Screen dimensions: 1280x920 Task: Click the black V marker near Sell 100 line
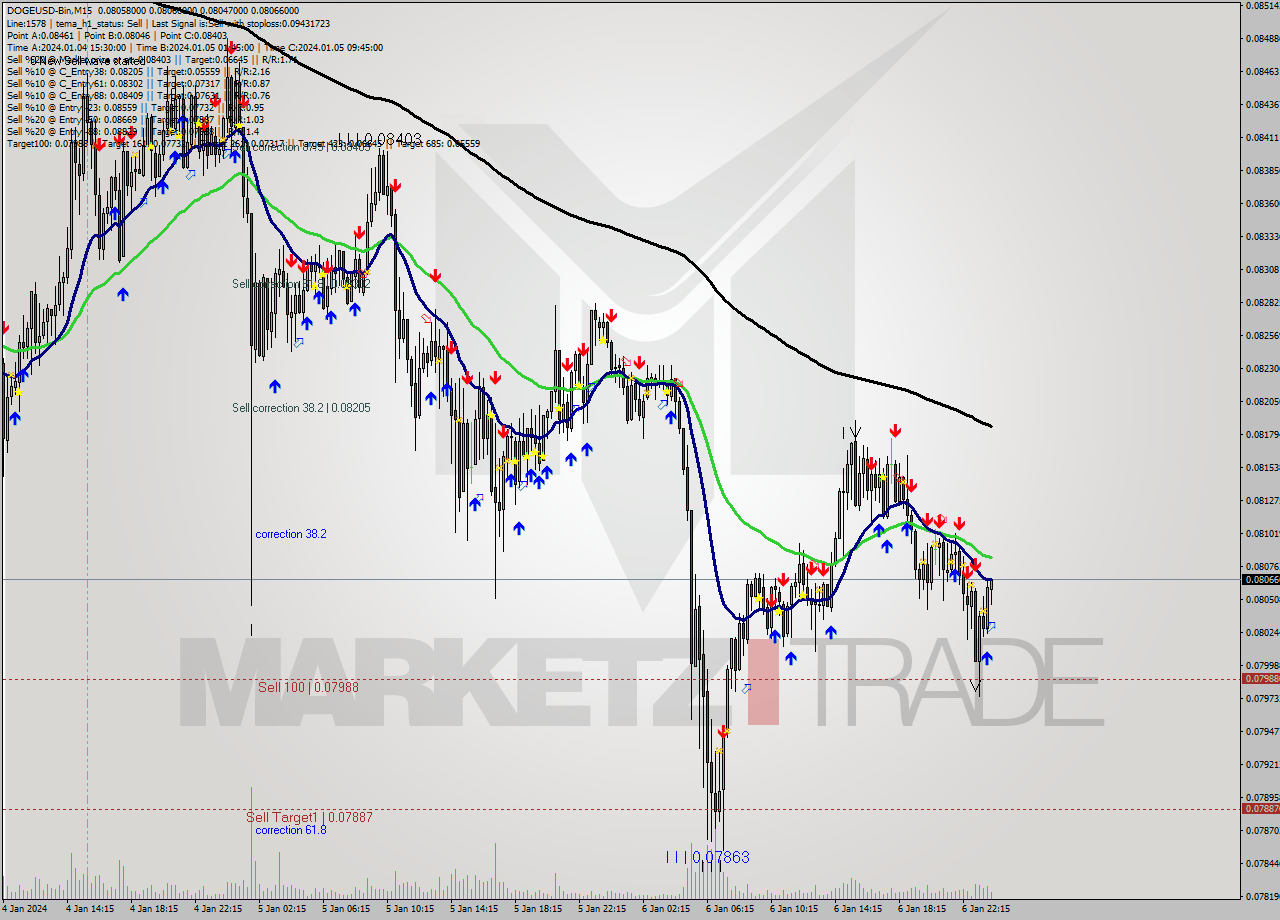[x=975, y=687]
